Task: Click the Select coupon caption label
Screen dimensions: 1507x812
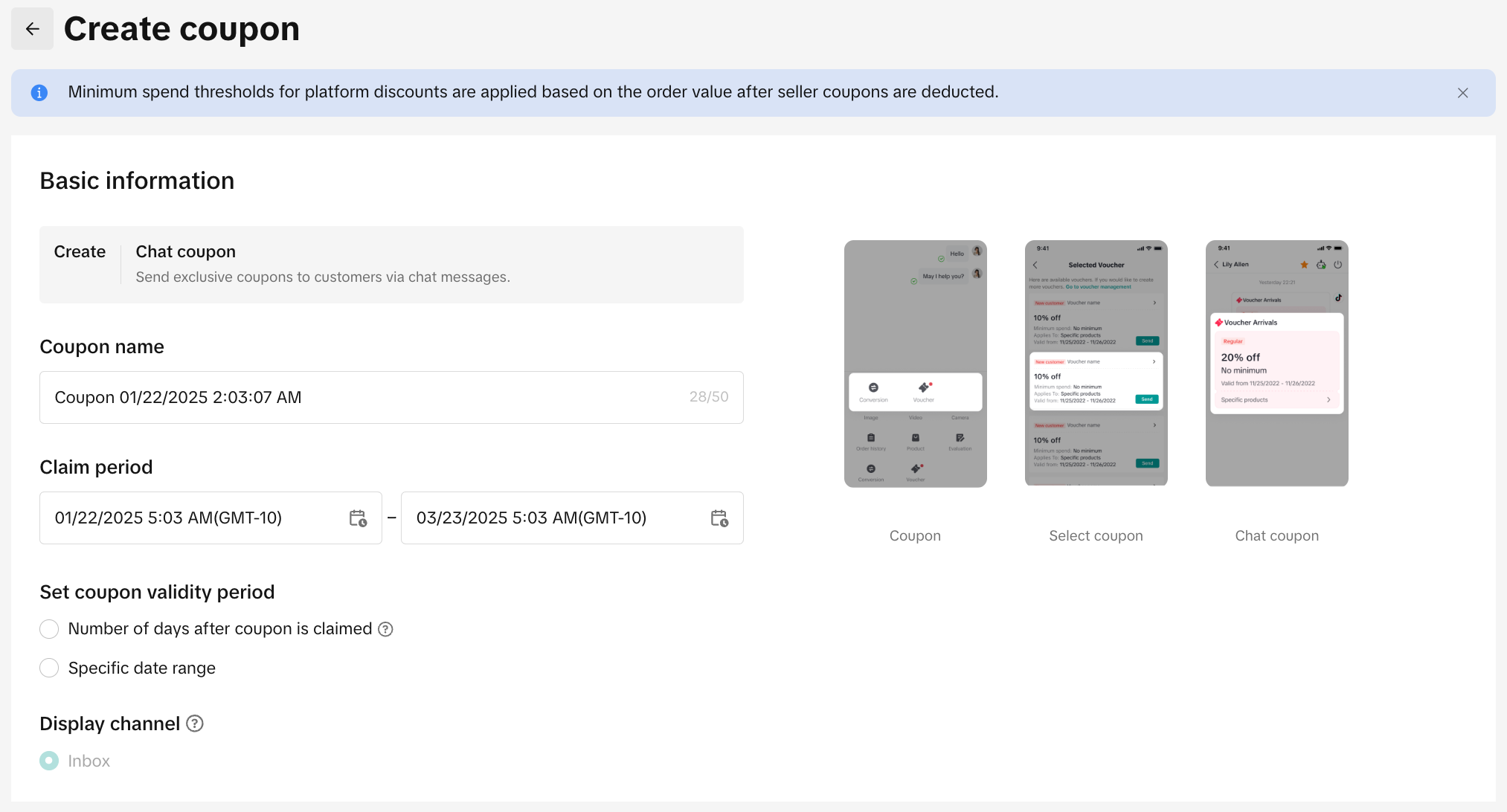Action: click(x=1096, y=535)
